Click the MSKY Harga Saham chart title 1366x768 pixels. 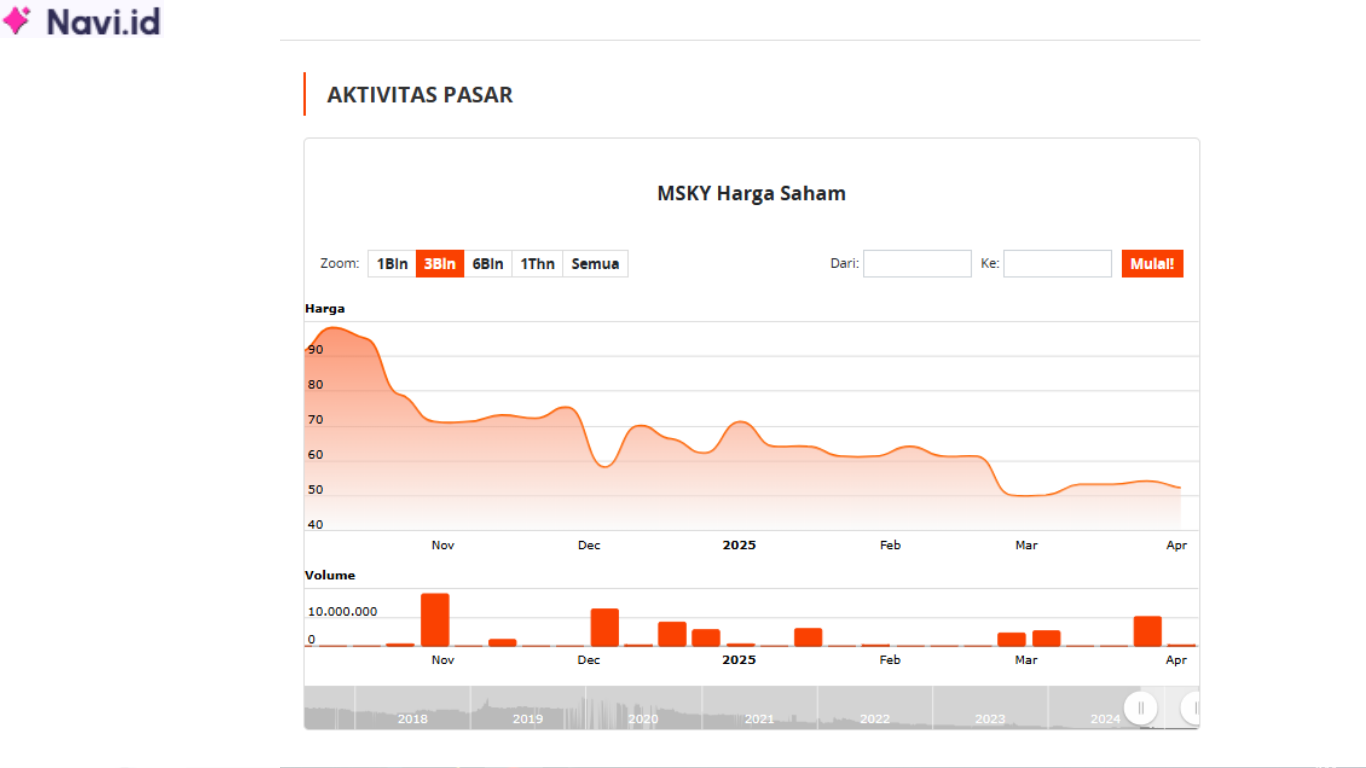coord(751,193)
